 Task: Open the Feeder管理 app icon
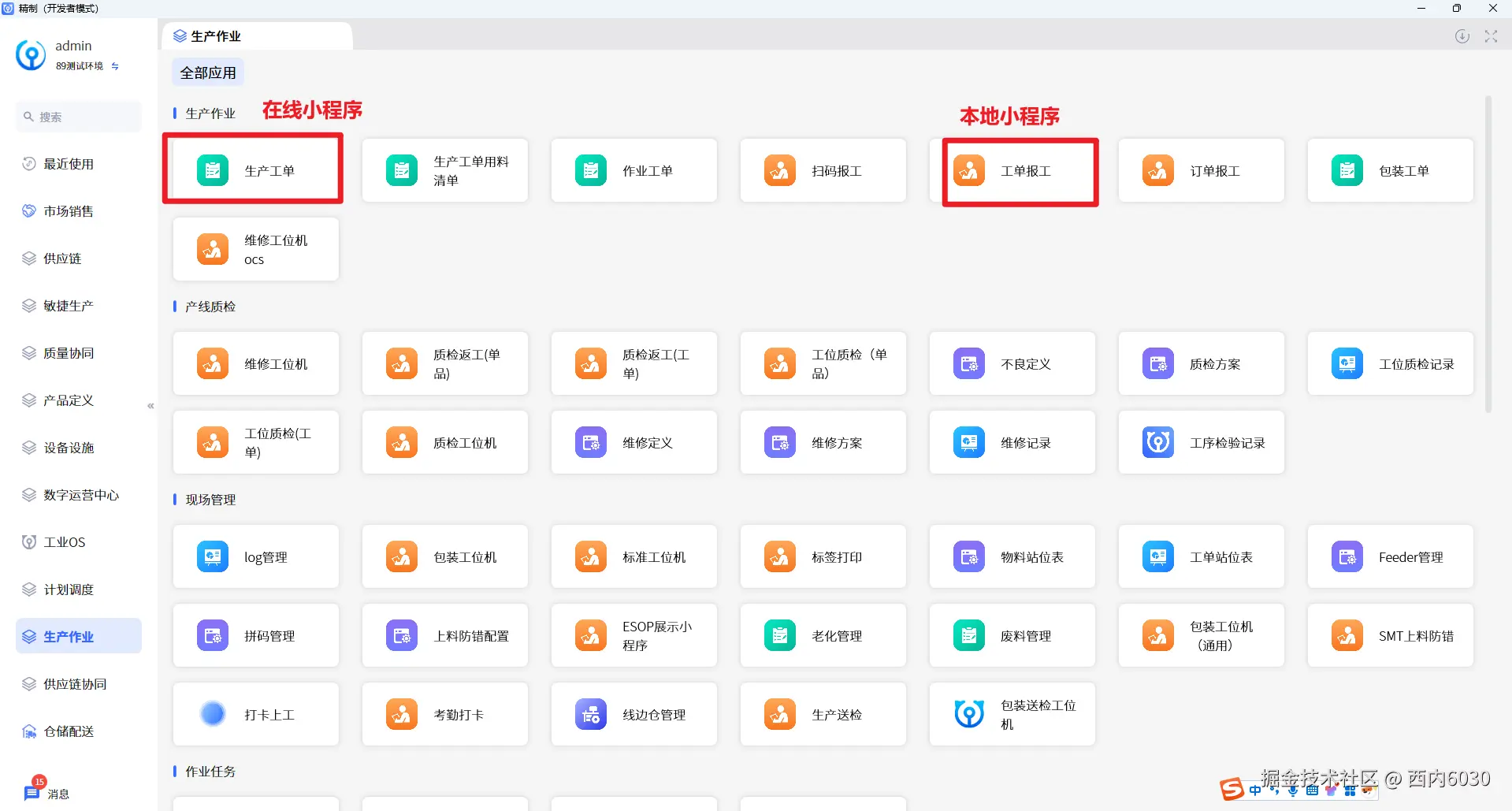(x=1347, y=556)
